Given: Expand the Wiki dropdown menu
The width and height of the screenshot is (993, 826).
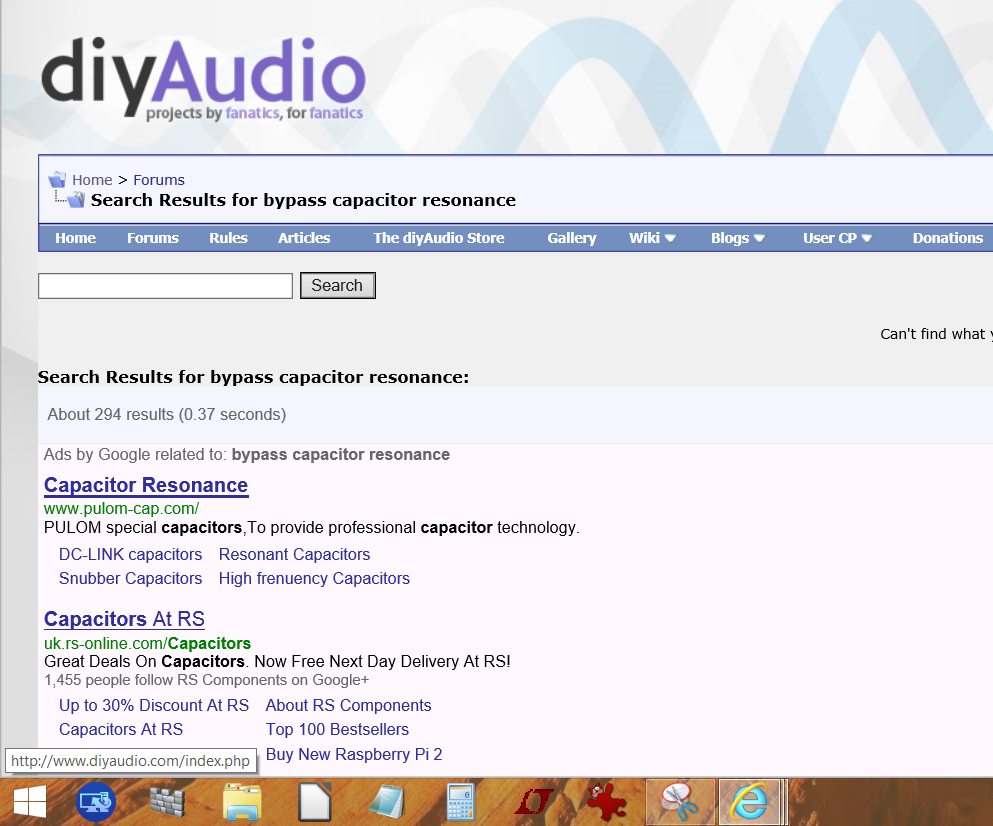Looking at the screenshot, I should coord(652,238).
